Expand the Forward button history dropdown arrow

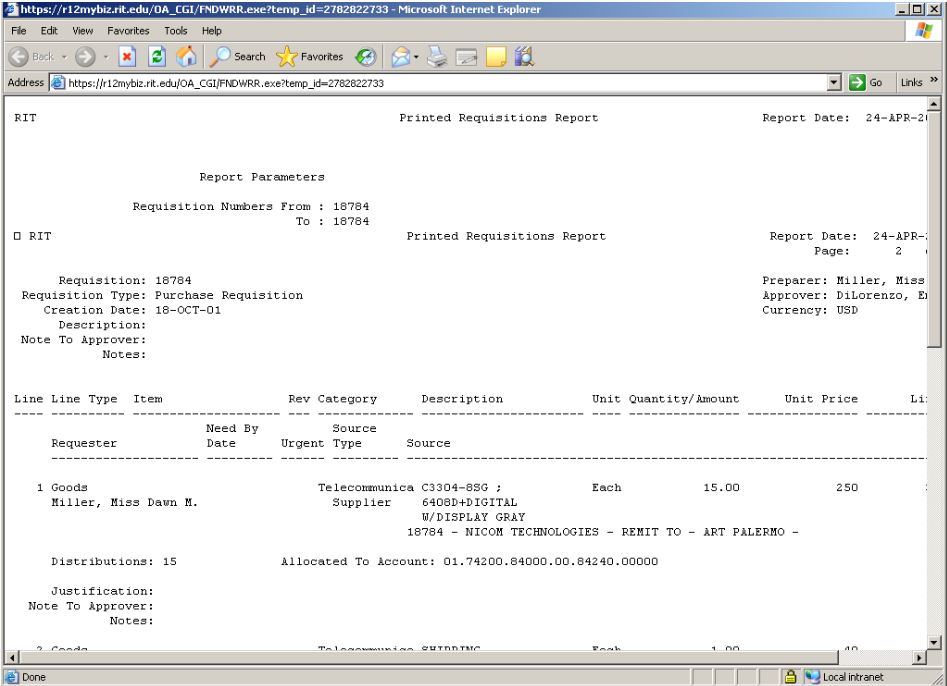click(x=105, y=57)
